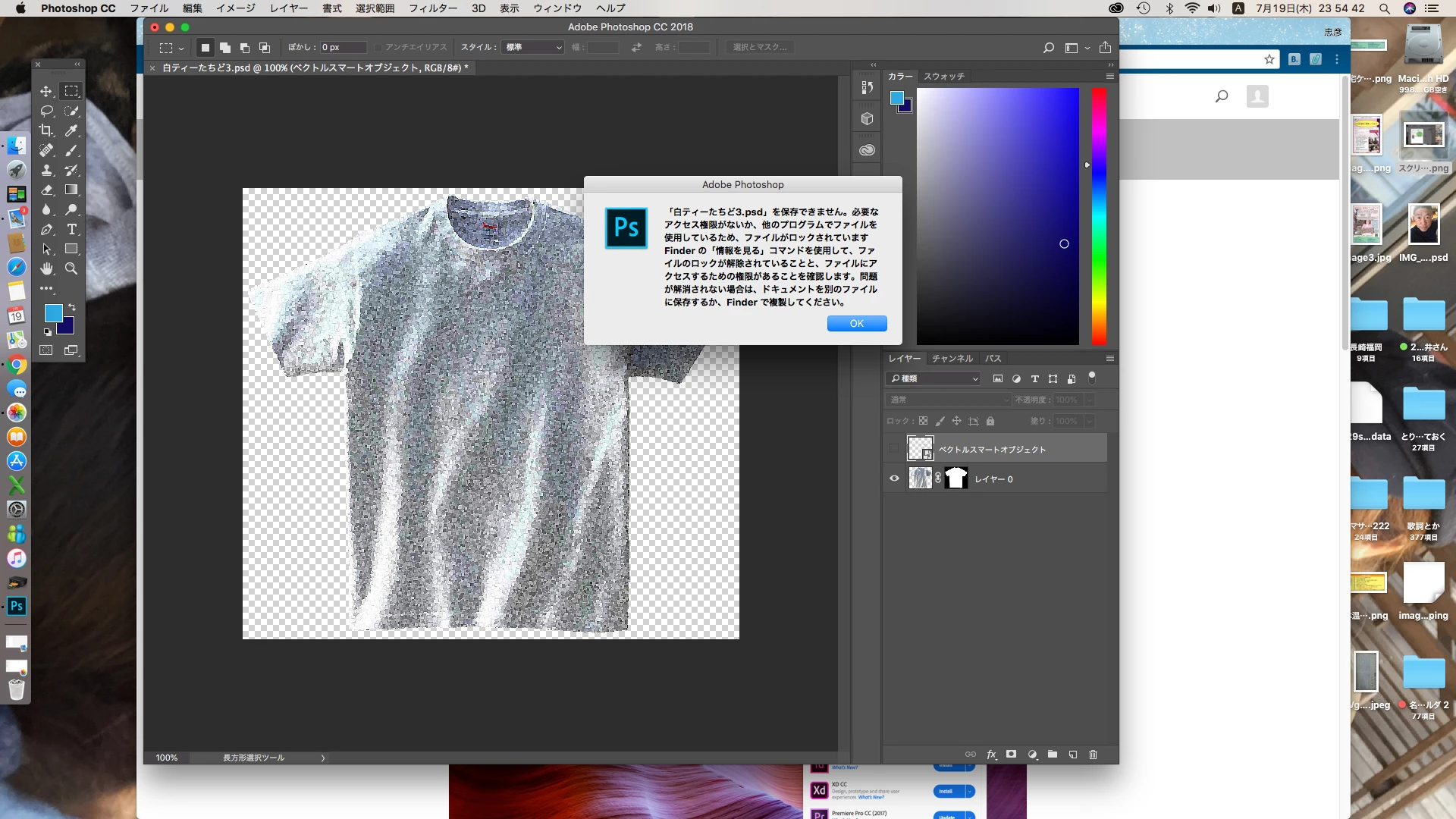Click the Delete layer trash icon

point(1093,755)
